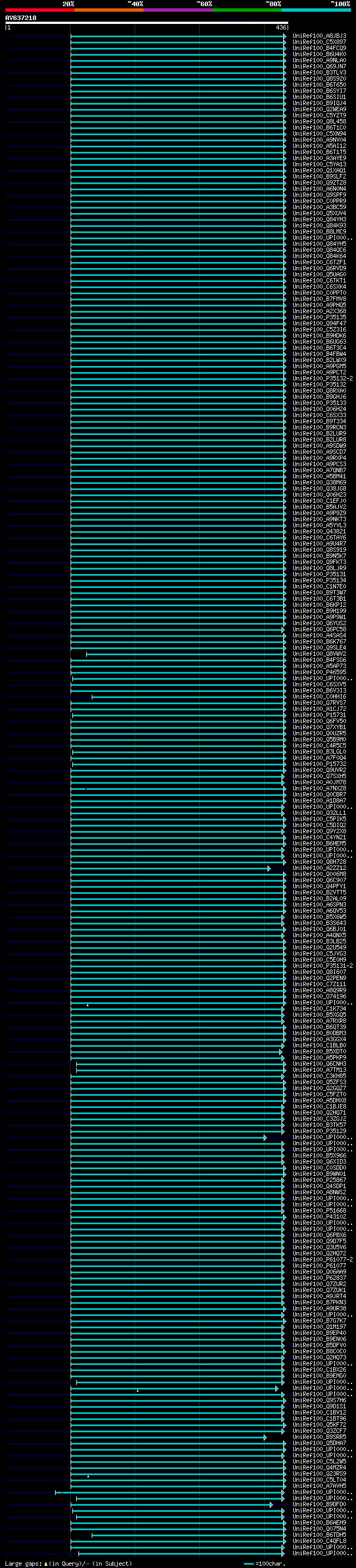Click the green ~80% identity legend bar

click(x=247, y=10)
